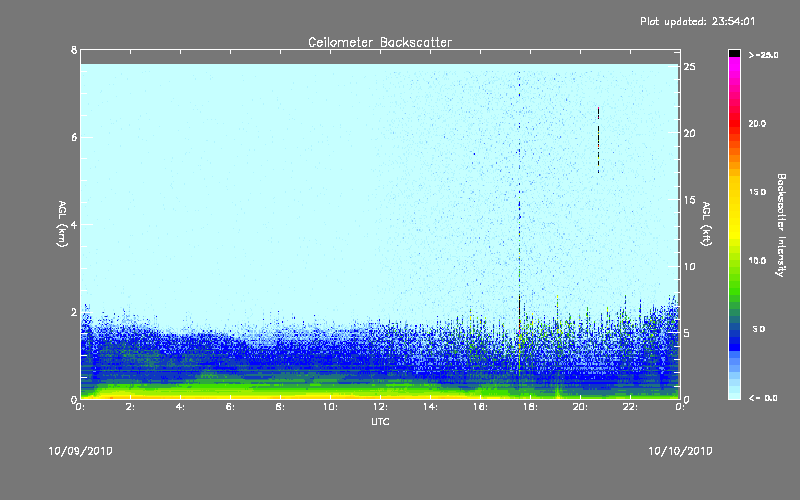
Task: Click the "4:" hour tick on the UTC axis
Action: click(x=181, y=407)
